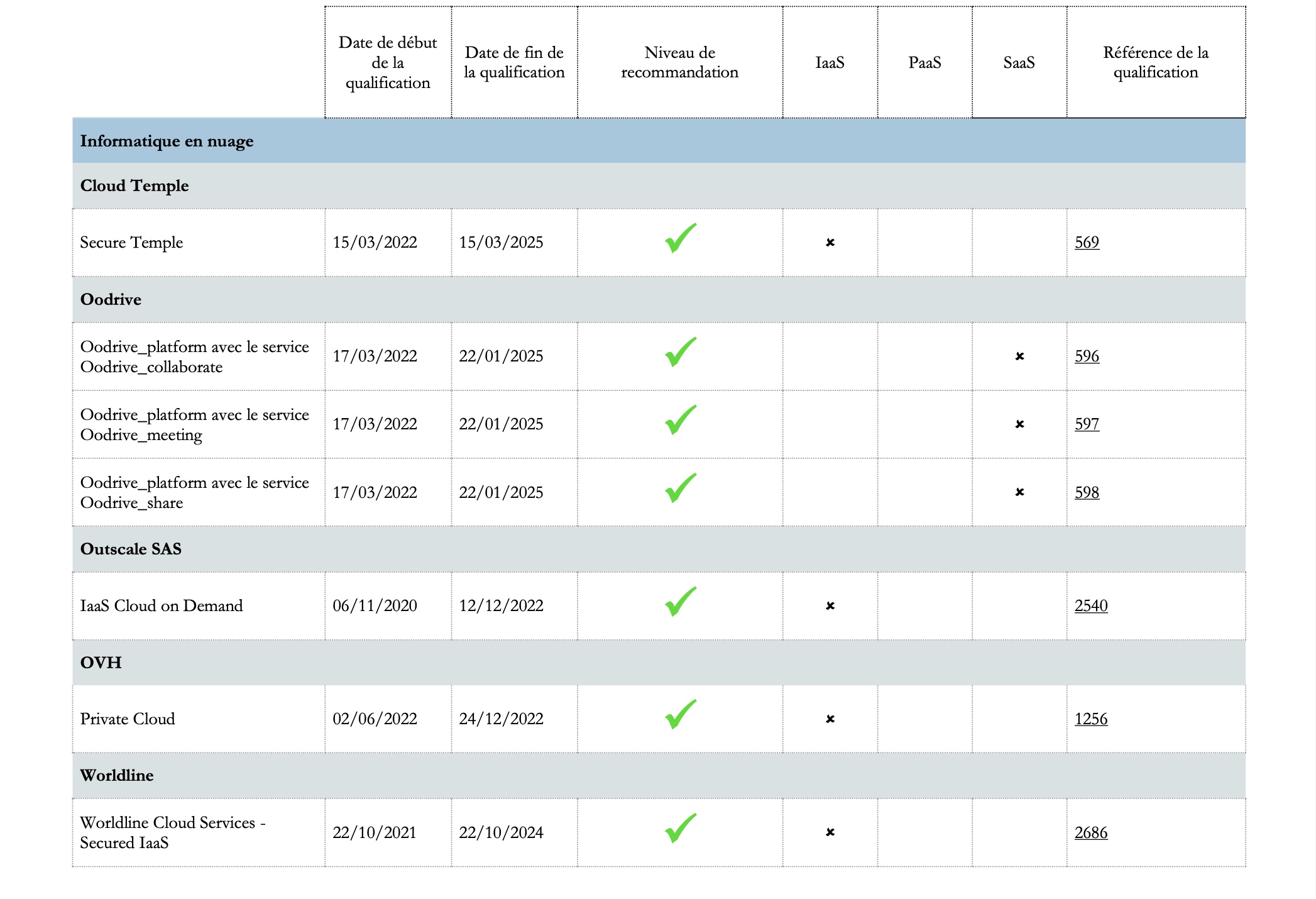The image size is (1316, 899).
Task: Click the green checkmark for Oodrive_meeting row
Action: [681, 420]
